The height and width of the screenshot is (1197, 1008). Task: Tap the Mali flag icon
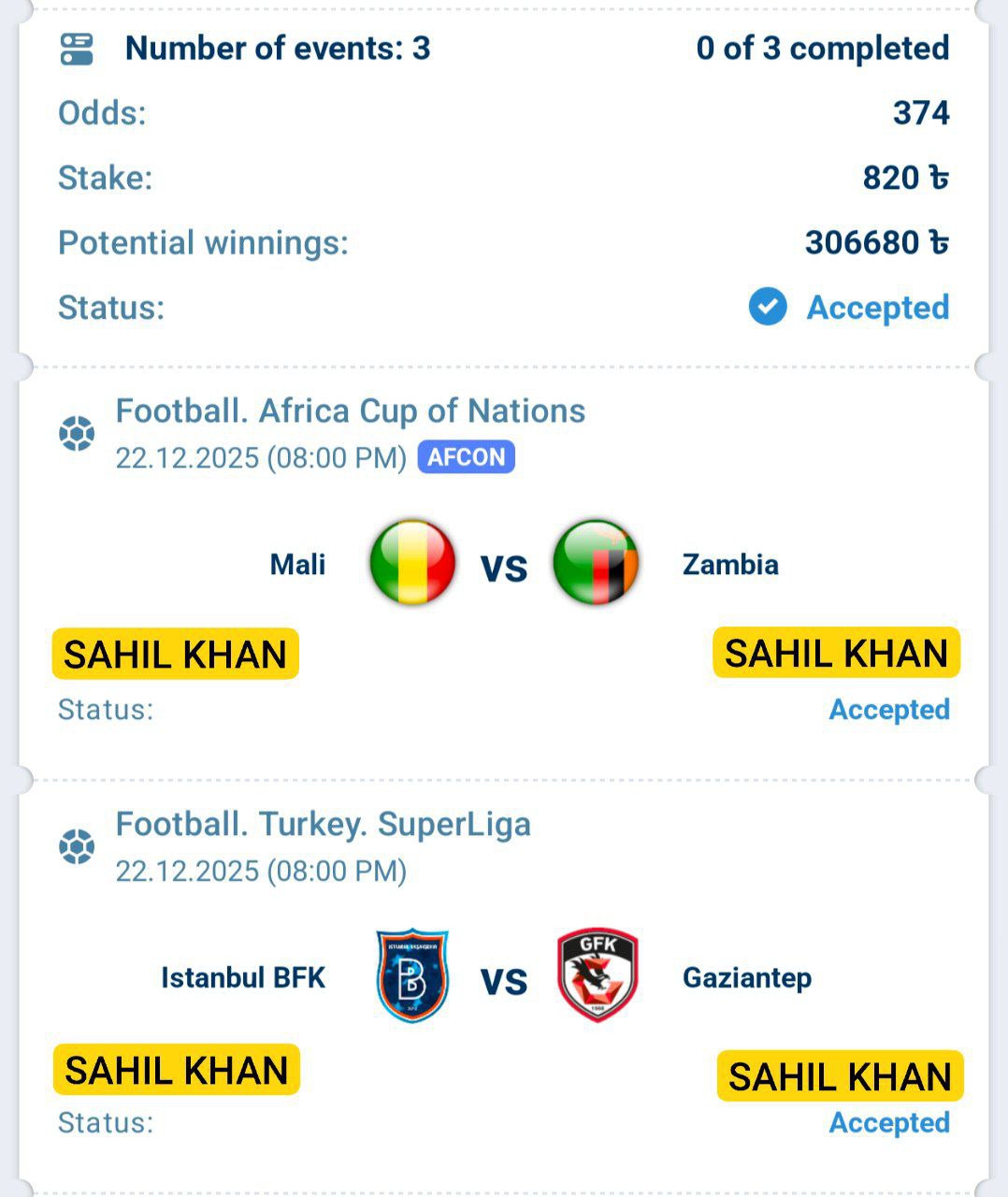click(x=412, y=563)
